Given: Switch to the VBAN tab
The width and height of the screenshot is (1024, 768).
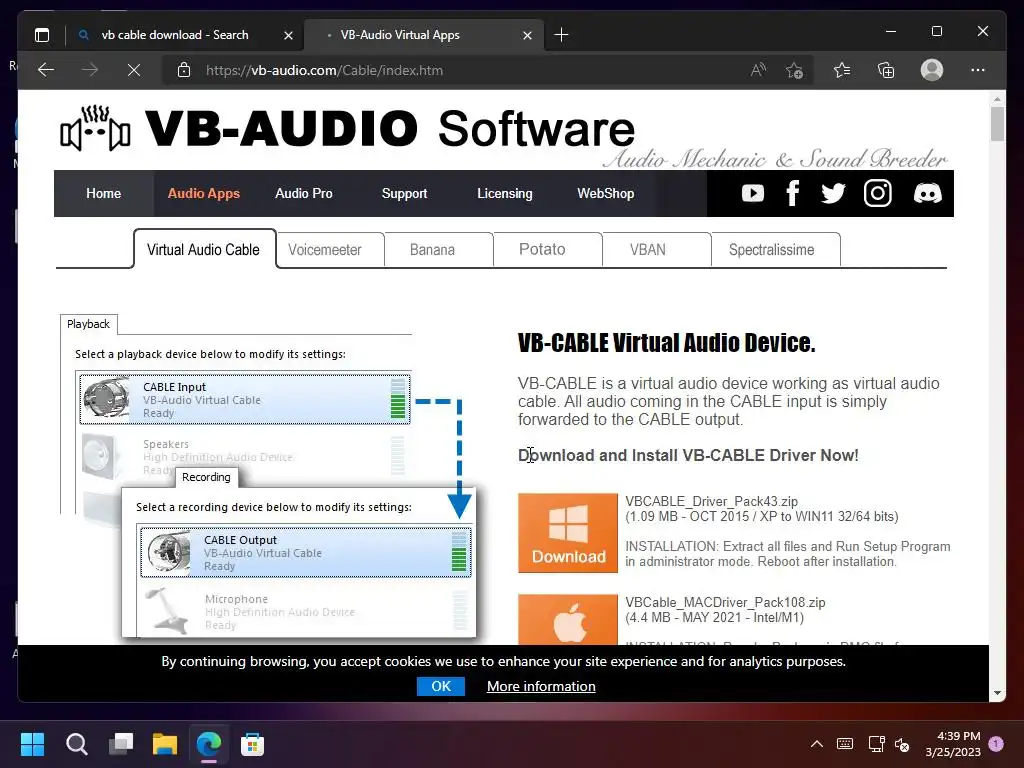Looking at the screenshot, I should click(x=656, y=249).
